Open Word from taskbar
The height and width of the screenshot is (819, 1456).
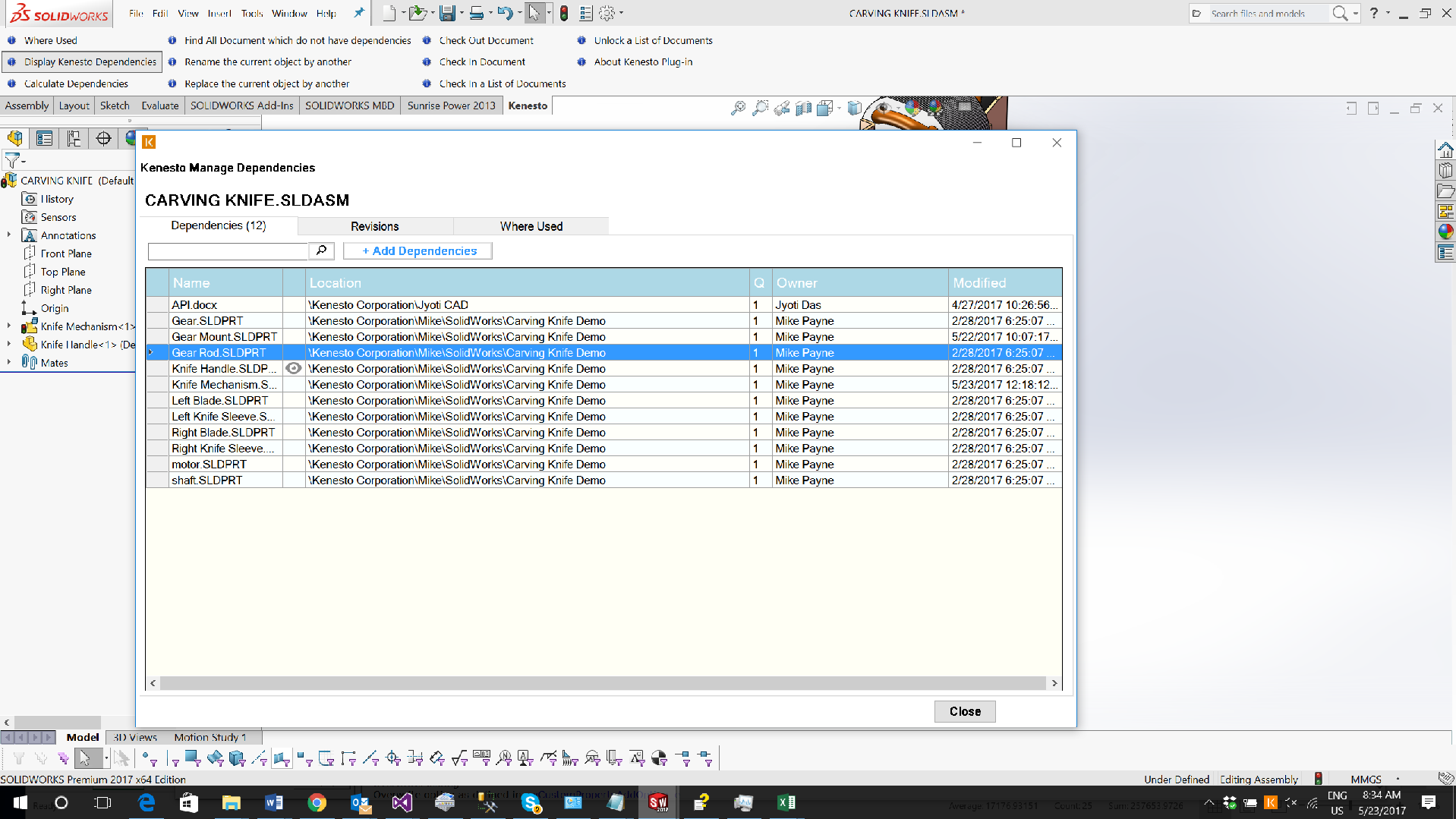[x=274, y=802]
